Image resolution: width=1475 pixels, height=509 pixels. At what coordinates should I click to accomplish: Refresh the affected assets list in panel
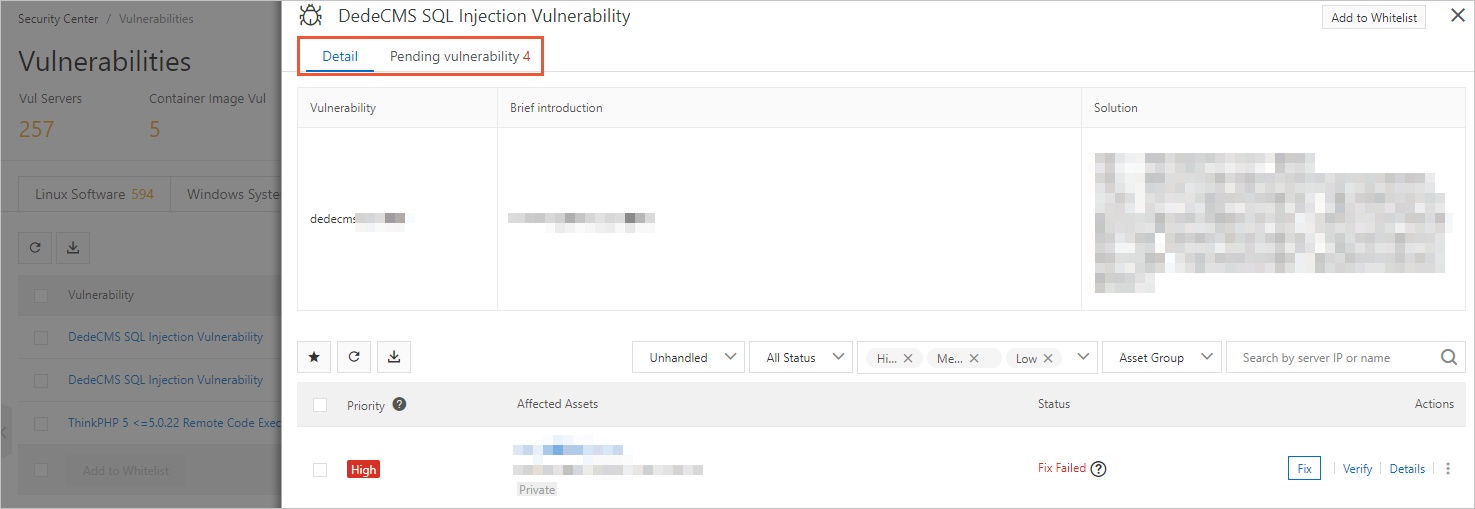click(354, 357)
